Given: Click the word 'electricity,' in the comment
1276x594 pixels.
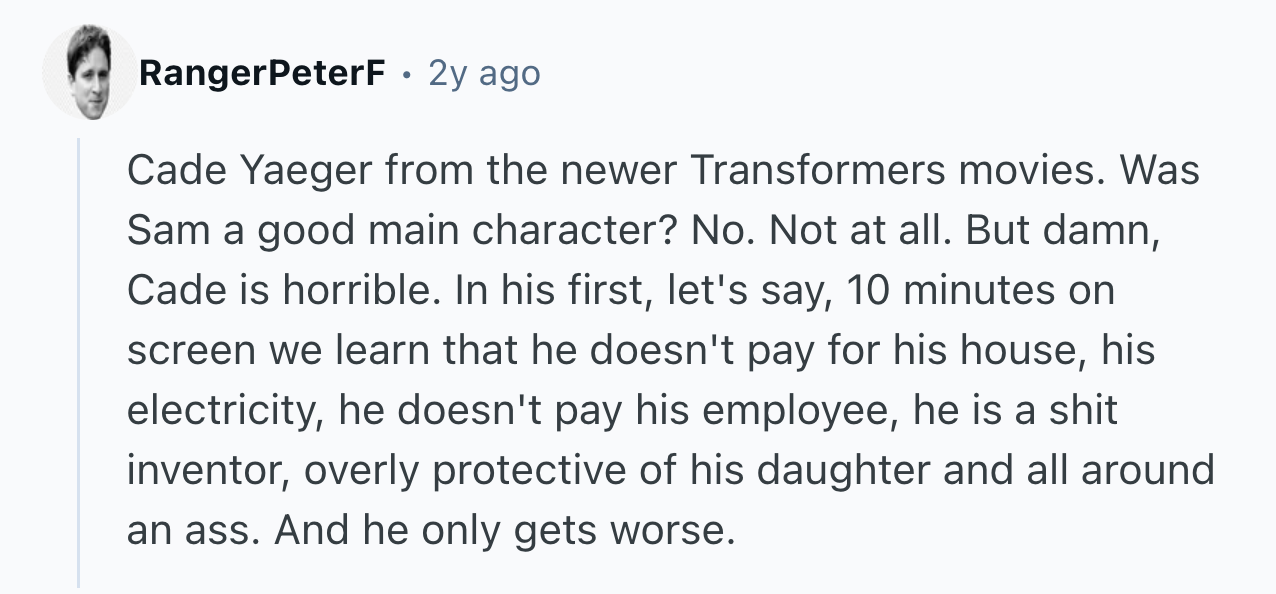Looking at the screenshot, I should tap(226, 413).
